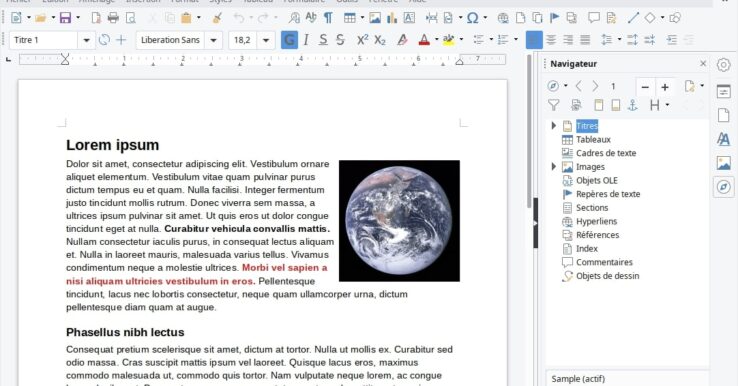The width and height of the screenshot is (738, 386).
Task: Open Print Preview from the toolbar
Action: [130, 18]
